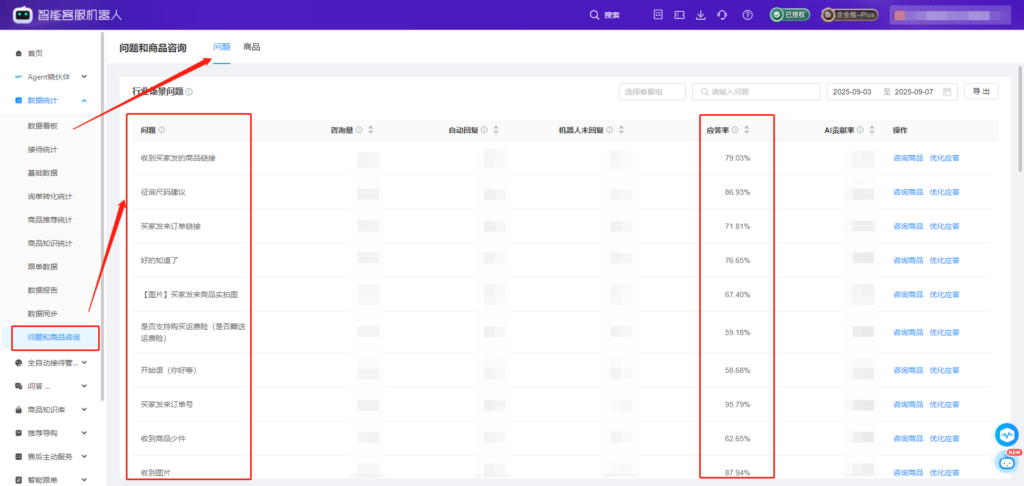Click 优化应答 for 征询尺码建议 row
This screenshot has height=486, width=1024.
pyautogui.click(x=950, y=192)
